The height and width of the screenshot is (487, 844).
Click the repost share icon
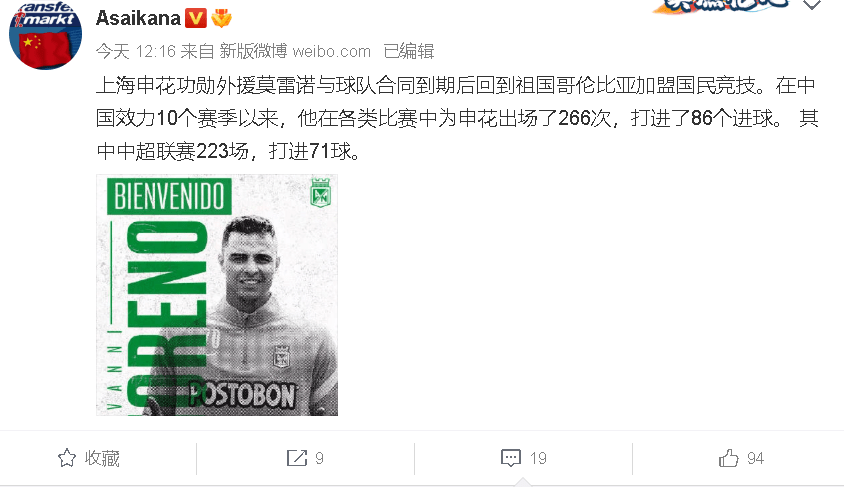[297, 458]
